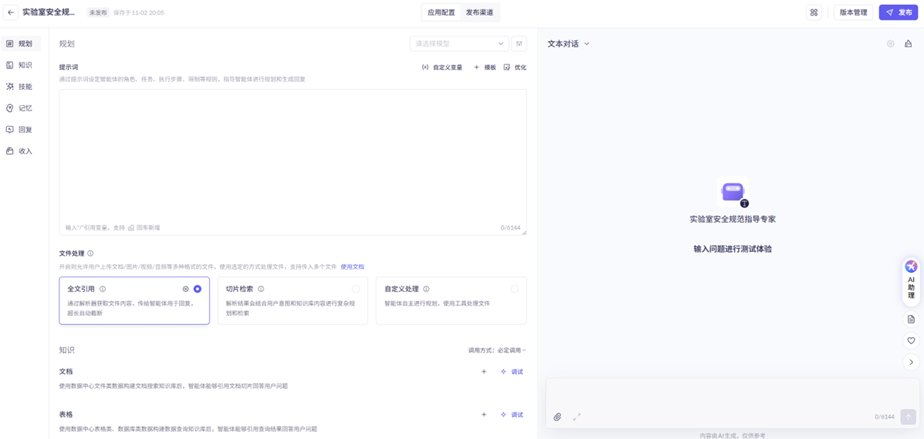Add a document with 文档 plus icon
Screen dimensions: 924x439
click(484, 372)
